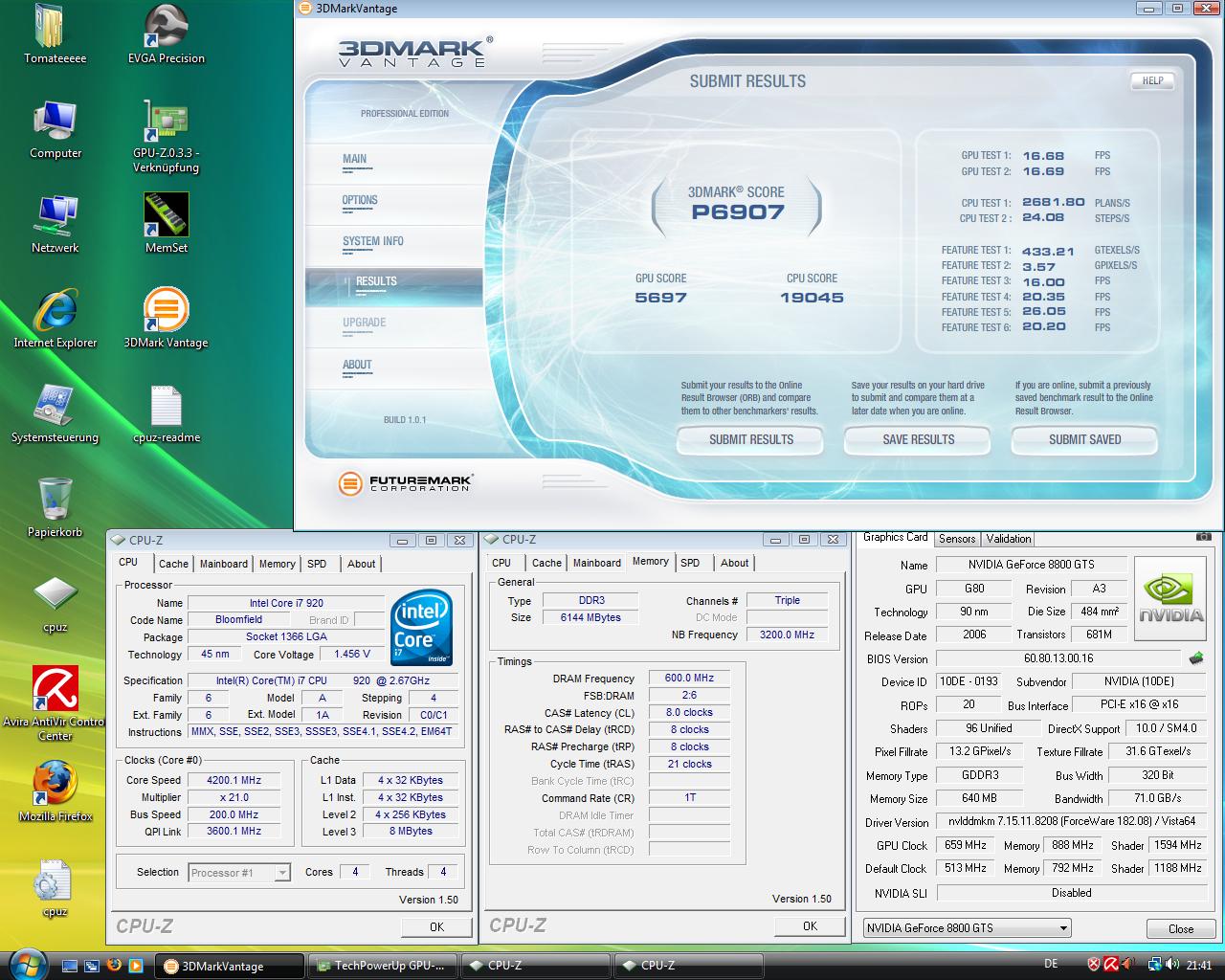The image size is (1225, 980).
Task: Click the network tray icon
Action: pos(1155,965)
